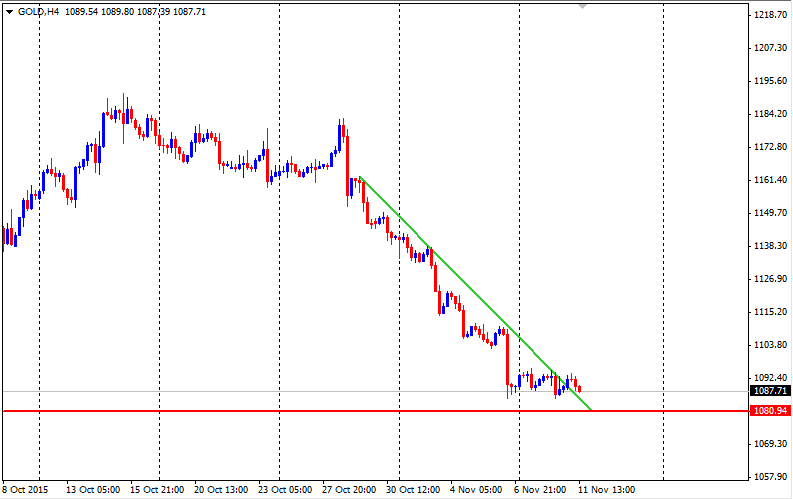Click the 4 Nov 05:00 time label
Viewport: 793px width, 499px height.
pos(476,489)
